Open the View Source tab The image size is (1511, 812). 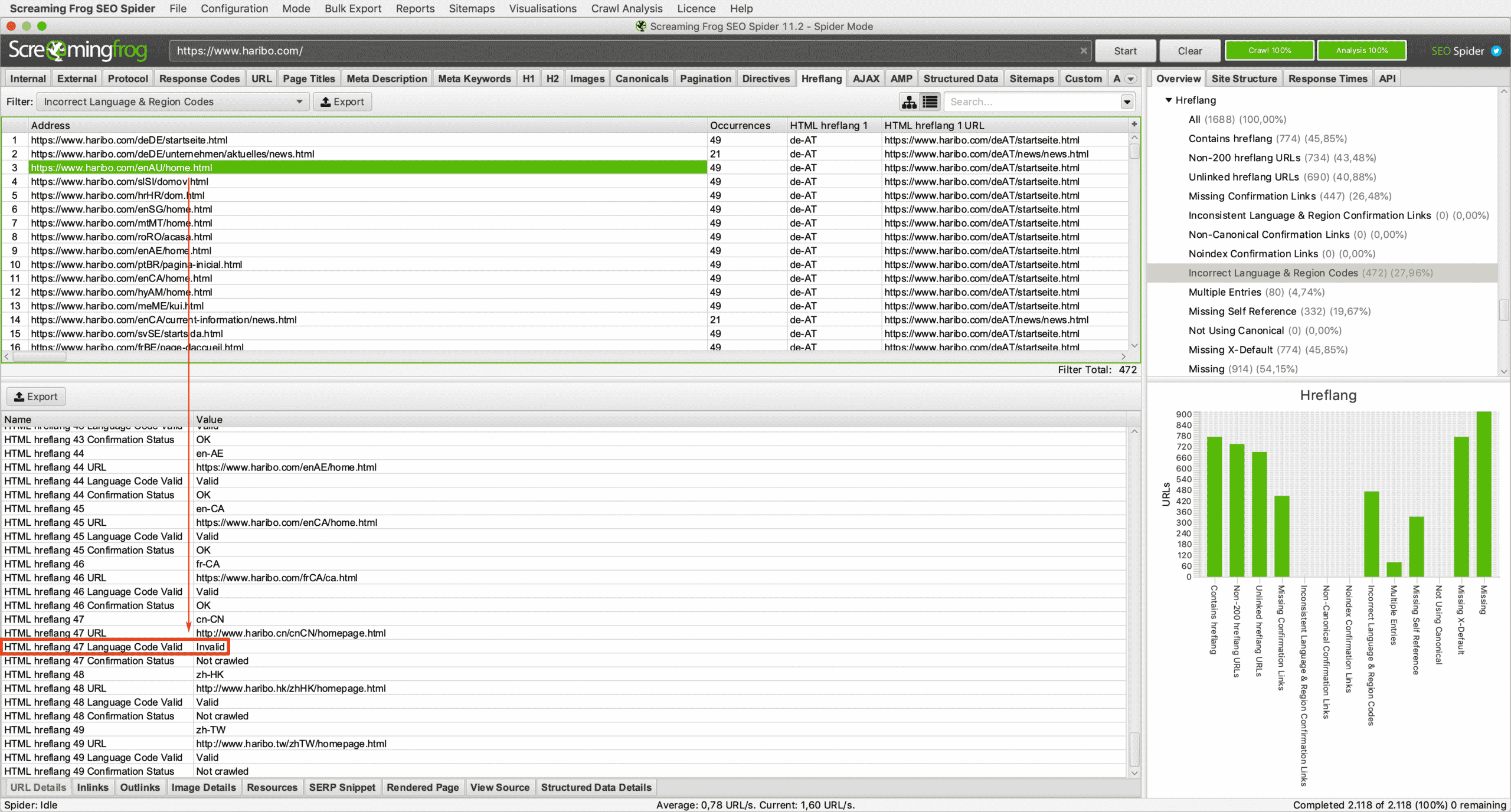(x=499, y=787)
